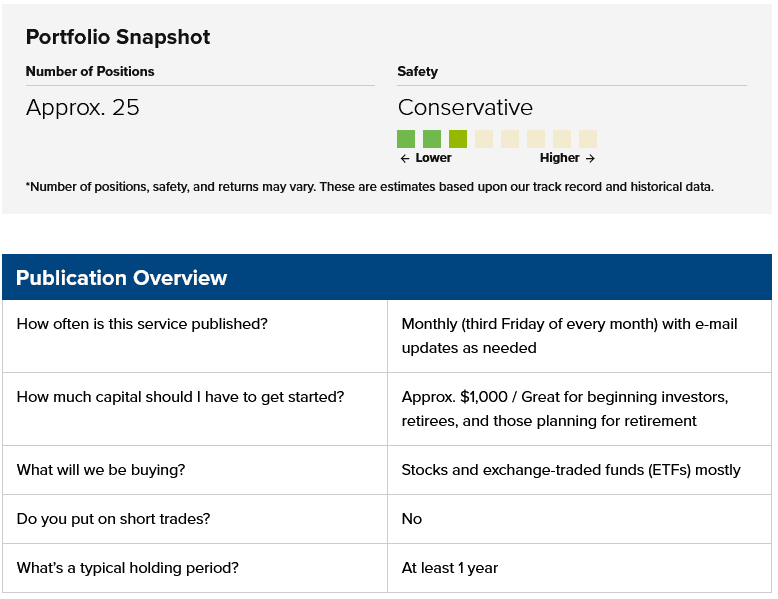Select the Monthly third Friday answer cell
The width and height of the screenshot is (778, 599).
[x=580, y=336]
